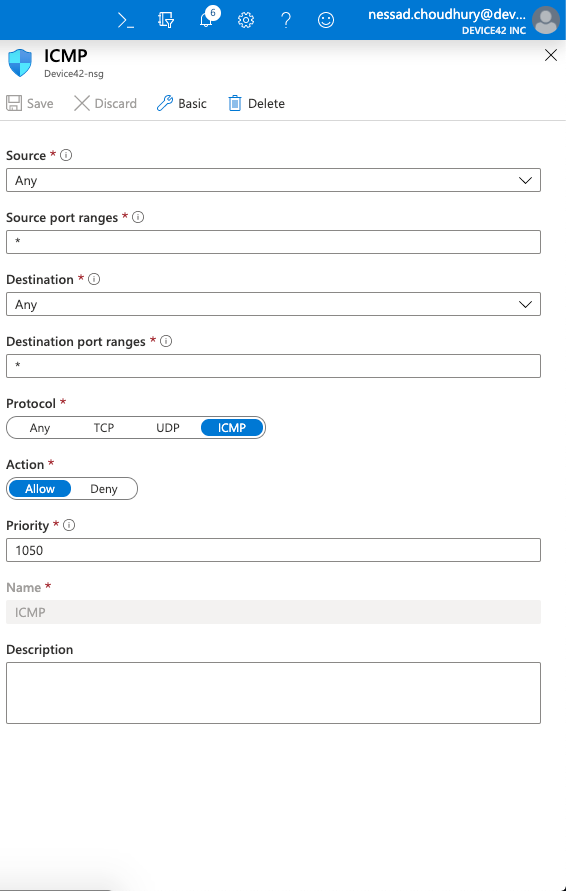The width and height of the screenshot is (566, 891).
Task: Open the Cloud Shell terminal icon
Action: (x=126, y=20)
